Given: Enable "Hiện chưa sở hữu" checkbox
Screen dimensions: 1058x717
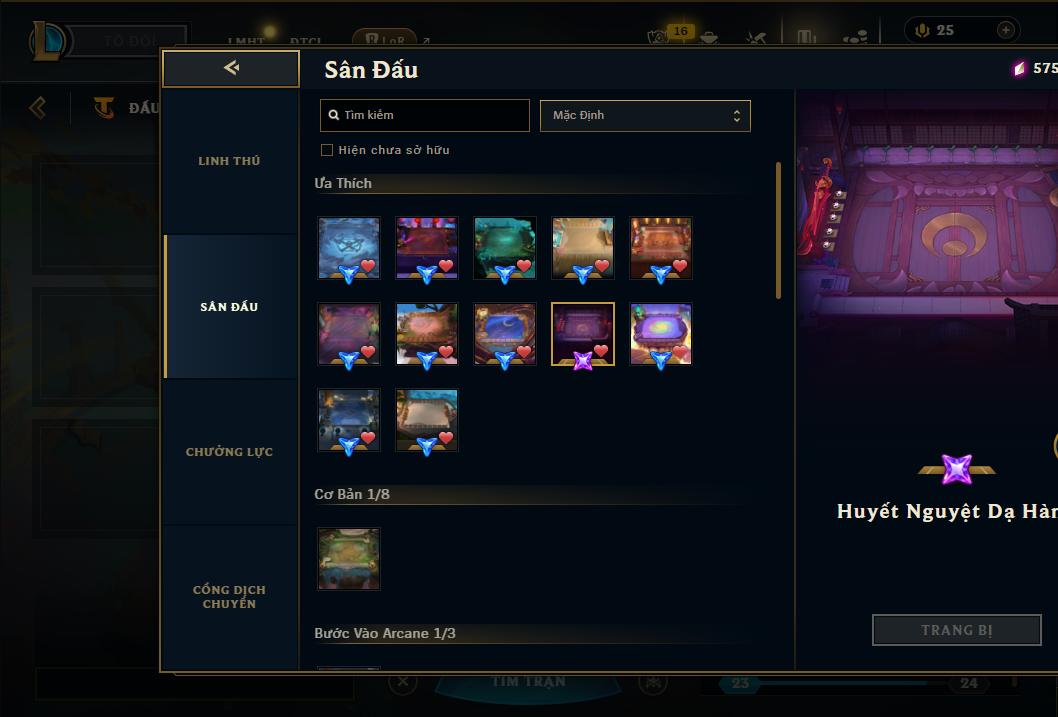Looking at the screenshot, I should (x=327, y=150).
